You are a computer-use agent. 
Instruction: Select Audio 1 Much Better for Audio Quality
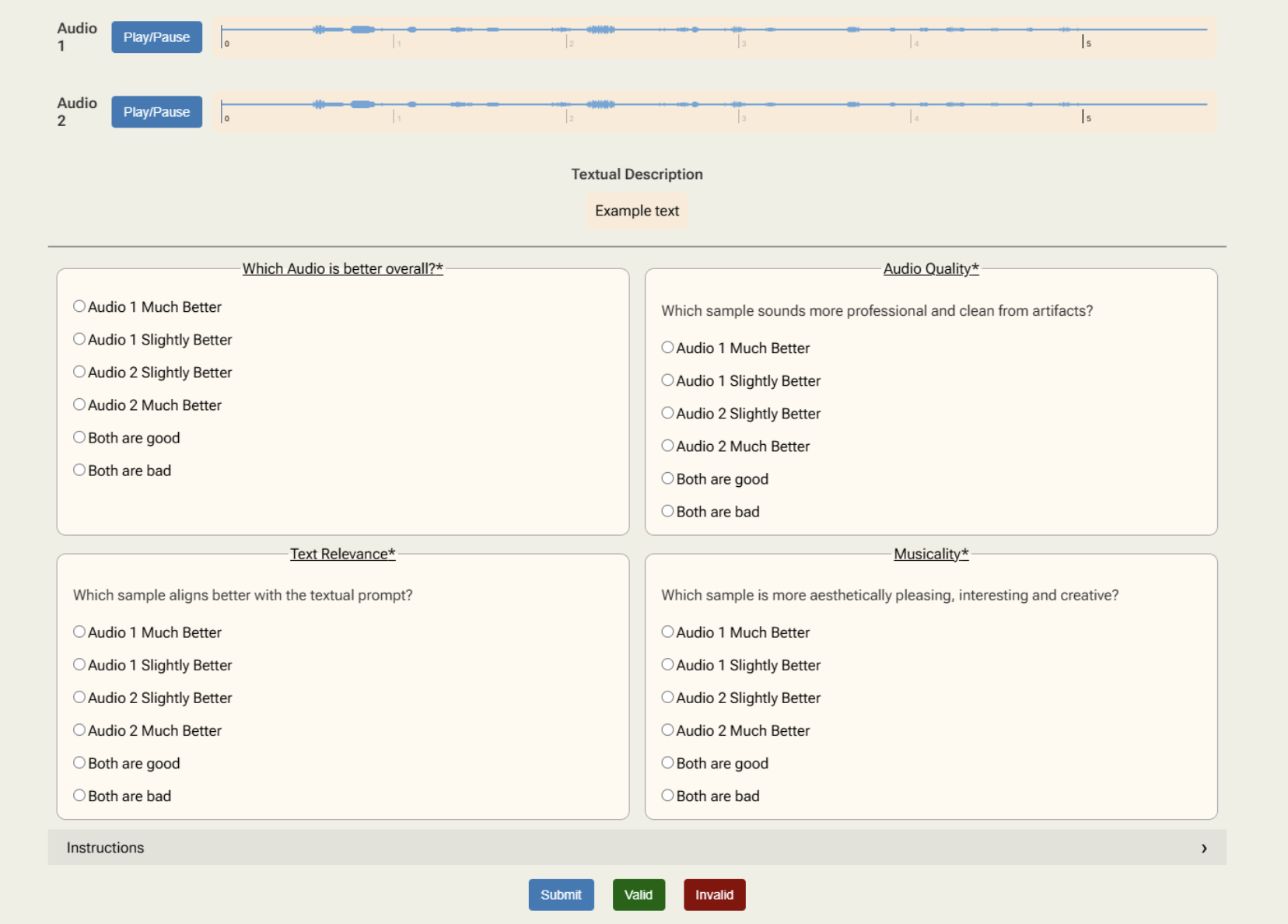667,348
